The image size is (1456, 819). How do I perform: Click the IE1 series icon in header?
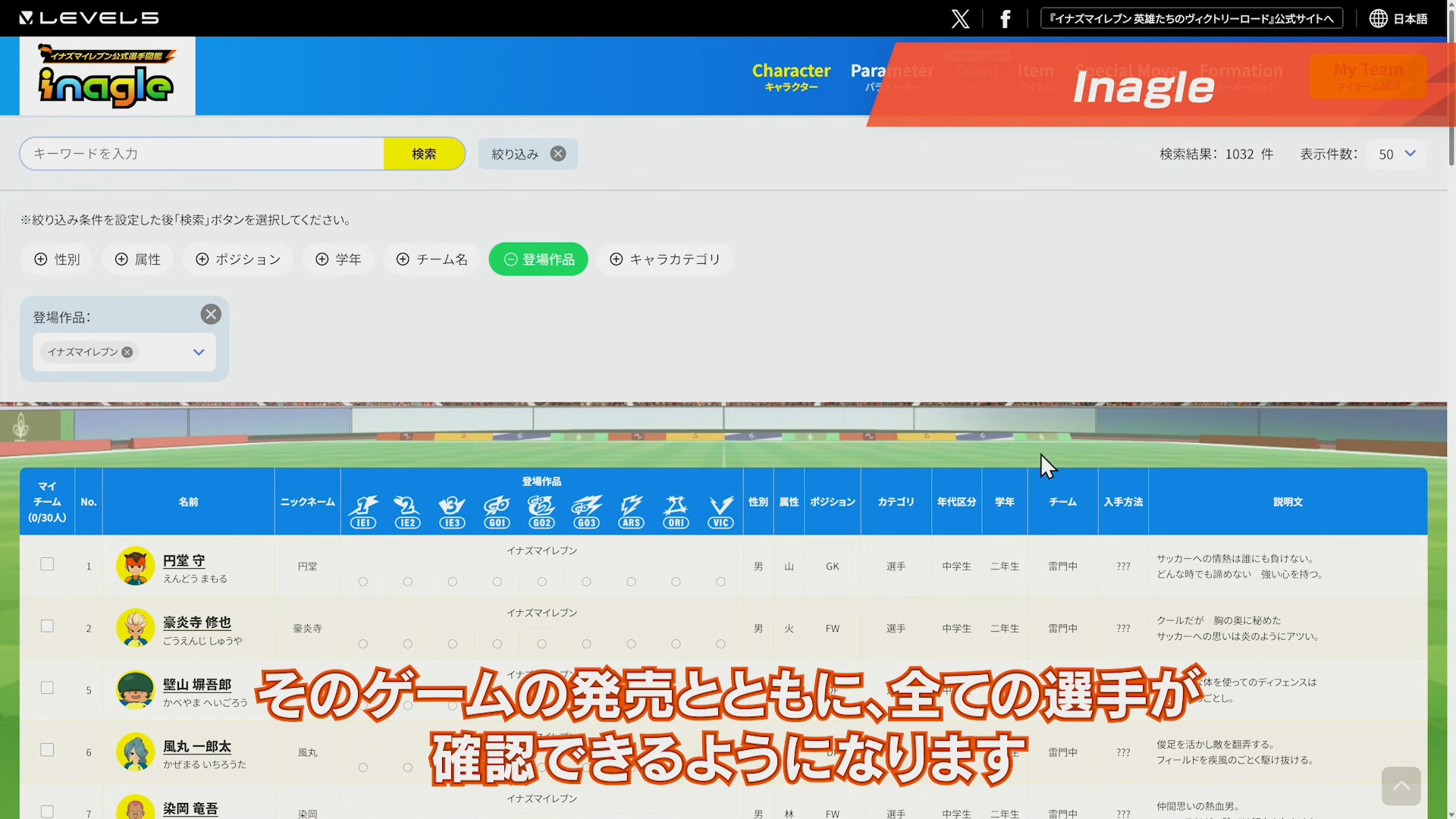(363, 511)
